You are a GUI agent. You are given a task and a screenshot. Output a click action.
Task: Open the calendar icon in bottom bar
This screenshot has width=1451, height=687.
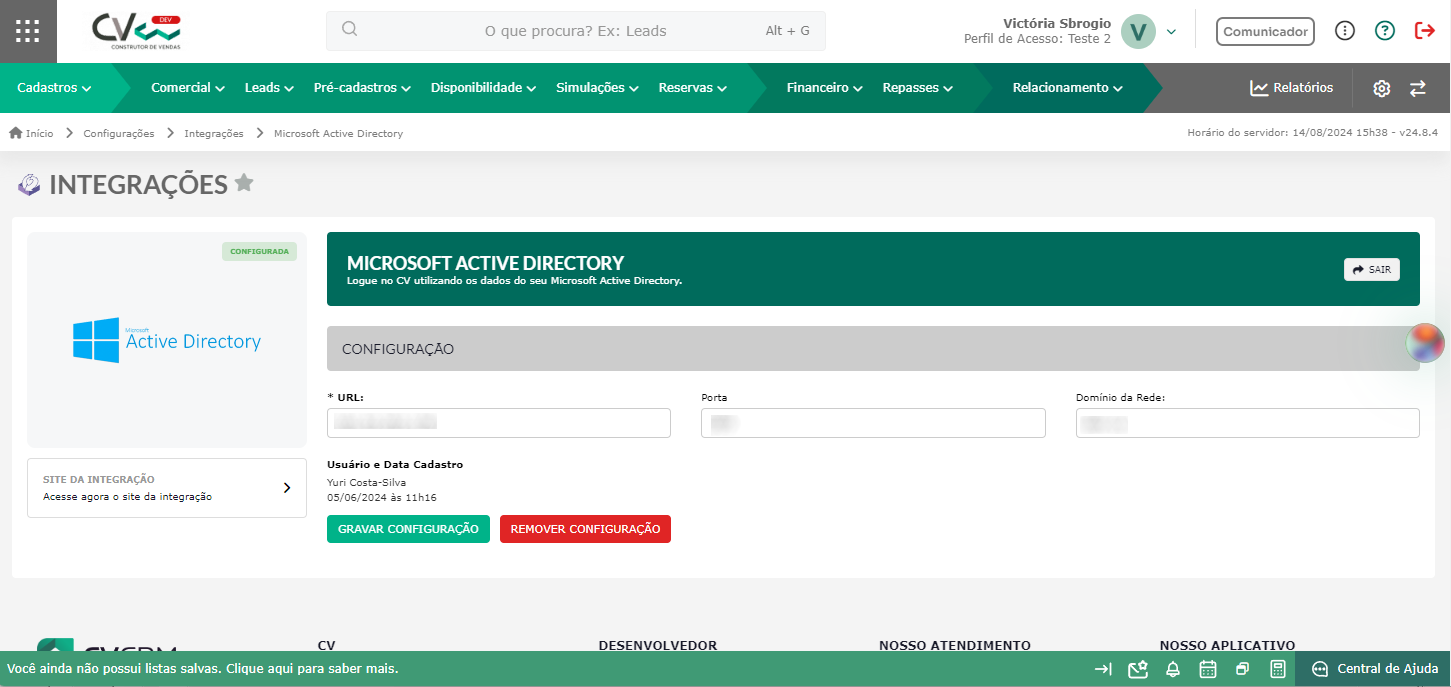point(1208,669)
